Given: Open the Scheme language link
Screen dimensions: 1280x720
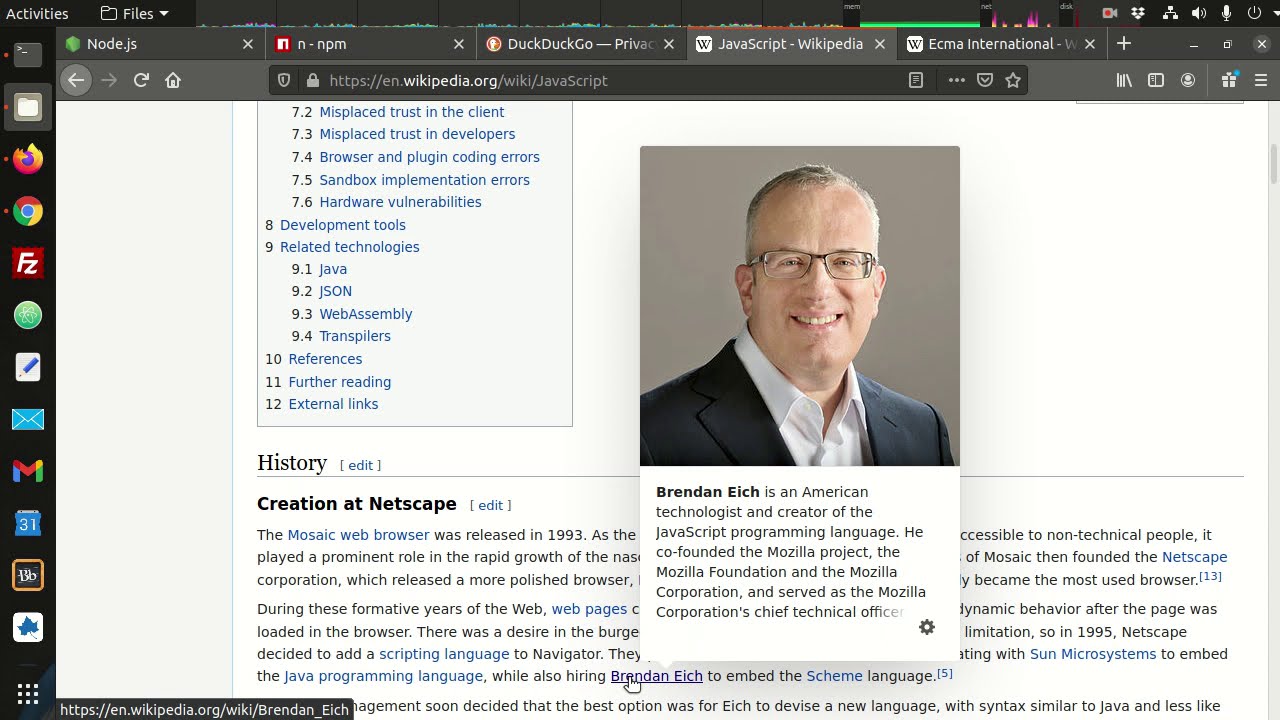Looking at the screenshot, I should coord(834,676).
